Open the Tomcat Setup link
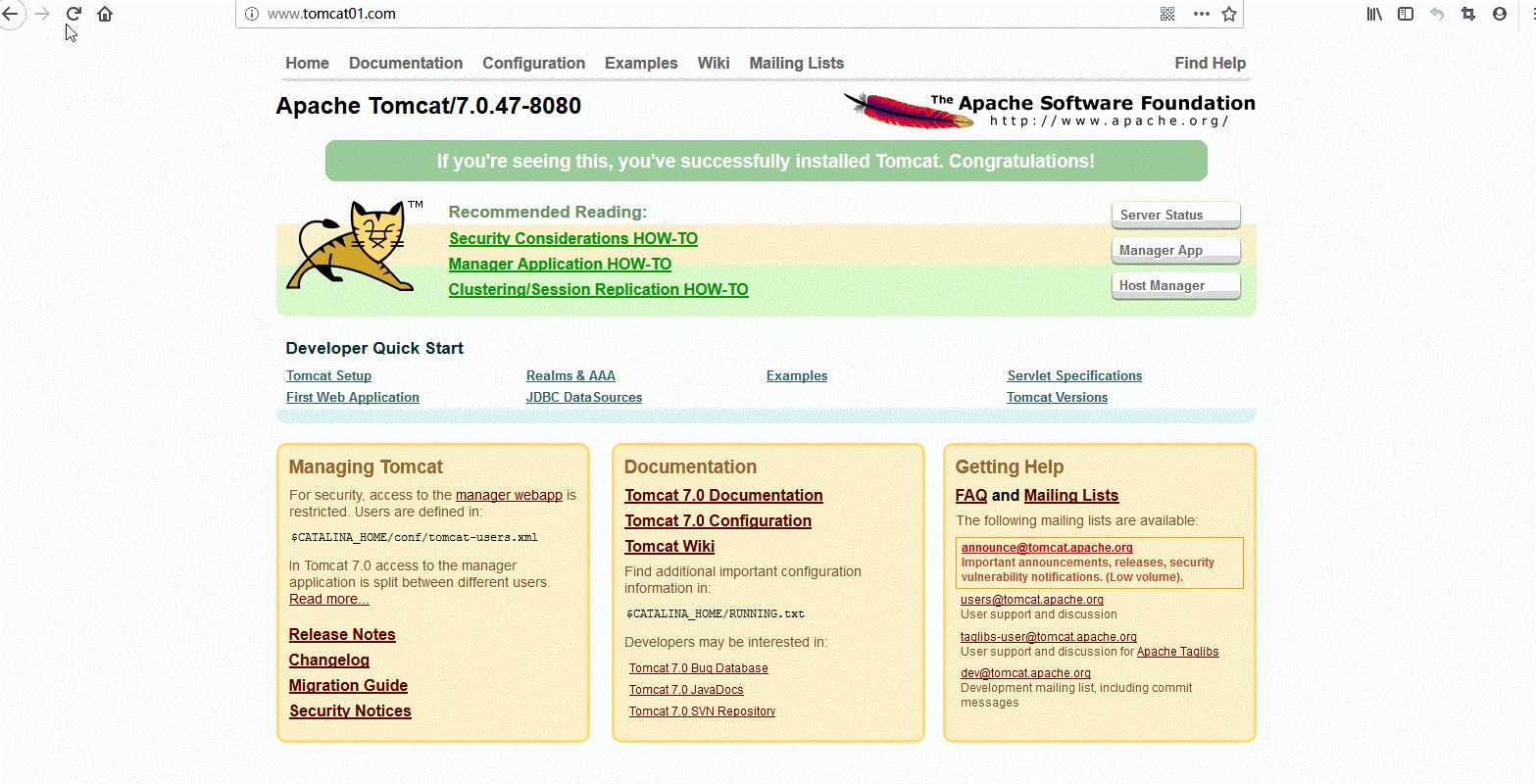 coord(328,375)
